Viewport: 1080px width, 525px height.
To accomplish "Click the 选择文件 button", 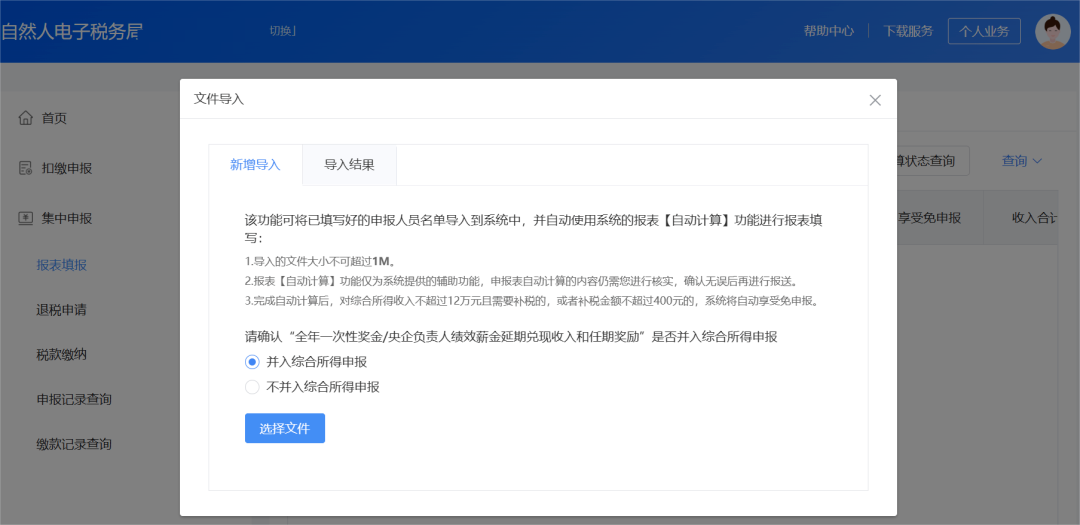I will [x=285, y=428].
